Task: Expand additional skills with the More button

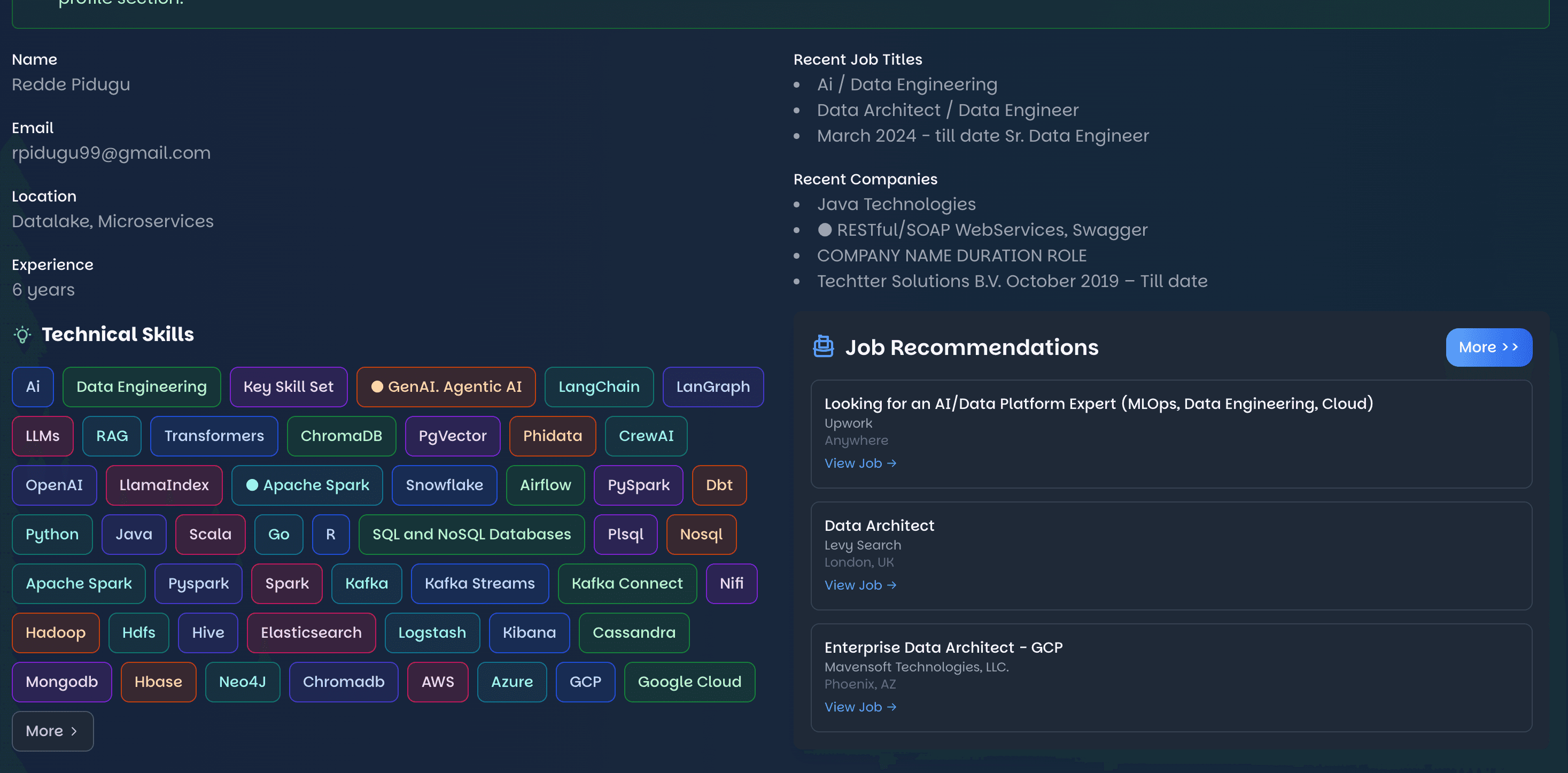Action: click(x=52, y=731)
